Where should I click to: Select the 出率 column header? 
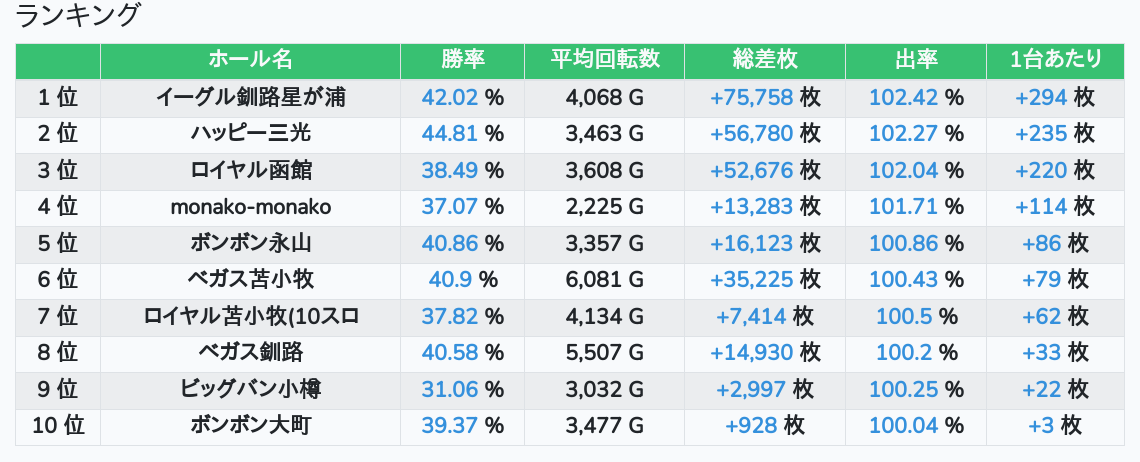(x=916, y=60)
